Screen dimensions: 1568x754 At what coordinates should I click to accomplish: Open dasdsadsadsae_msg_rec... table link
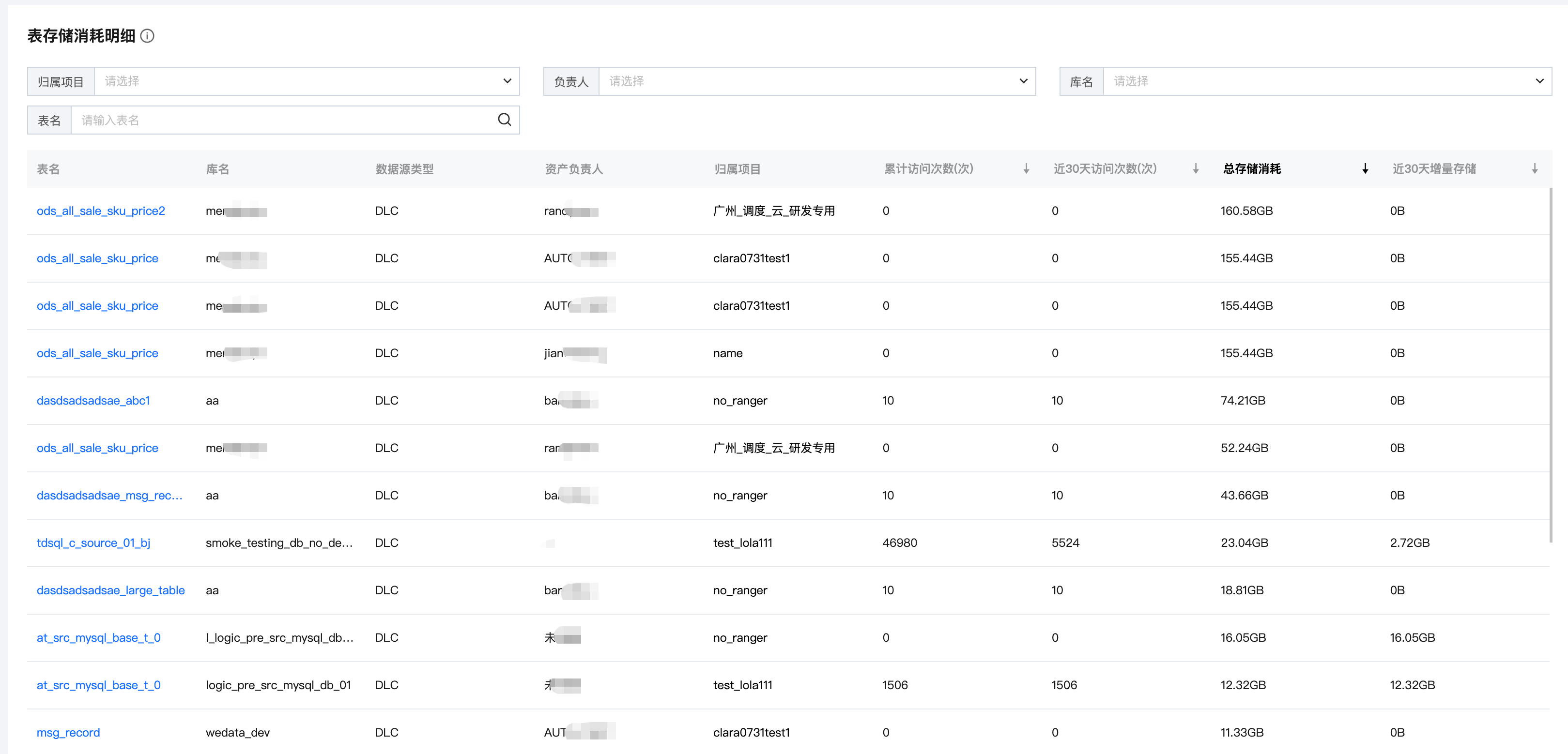click(x=109, y=496)
